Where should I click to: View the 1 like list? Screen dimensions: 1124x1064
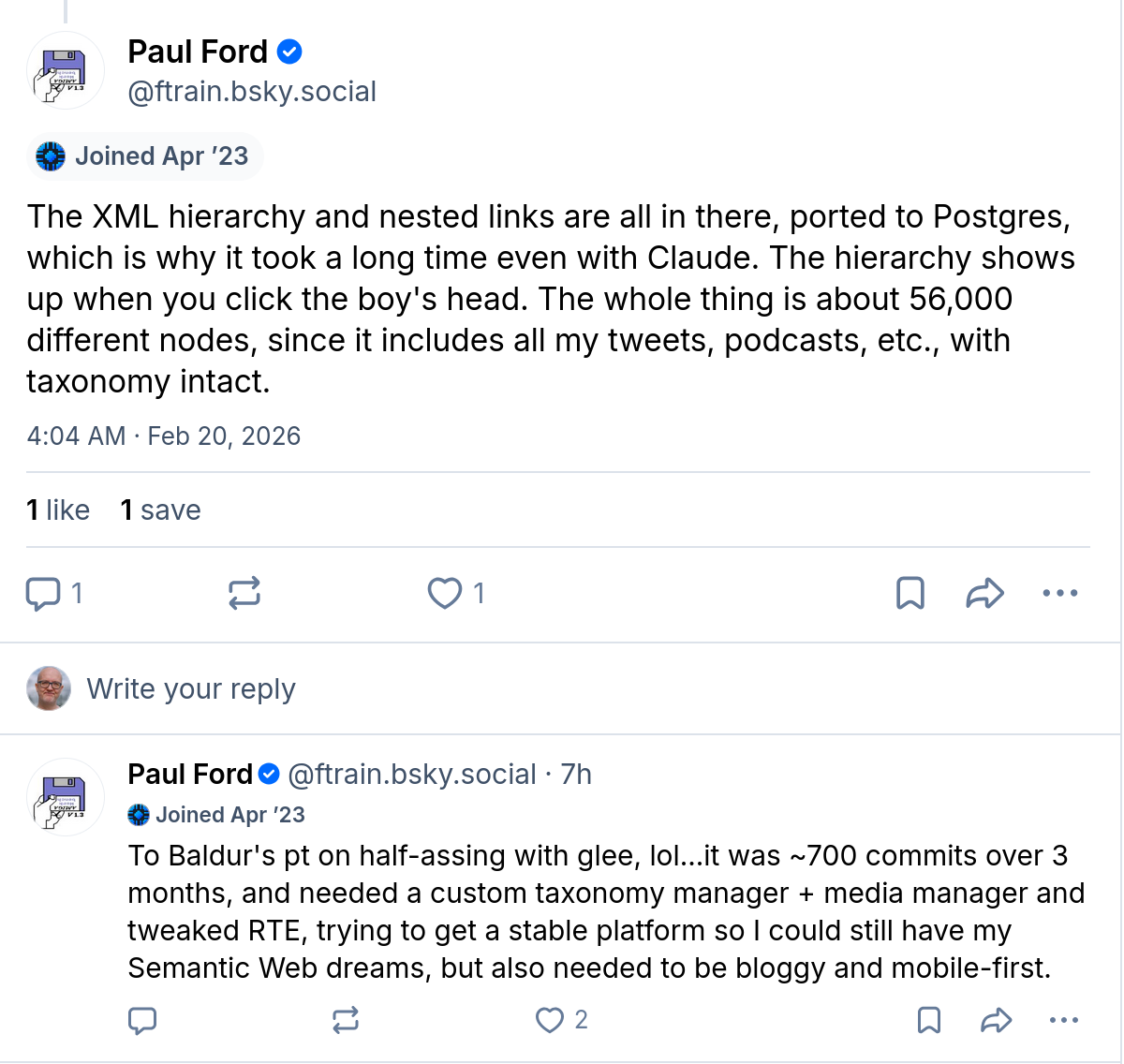(58, 510)
